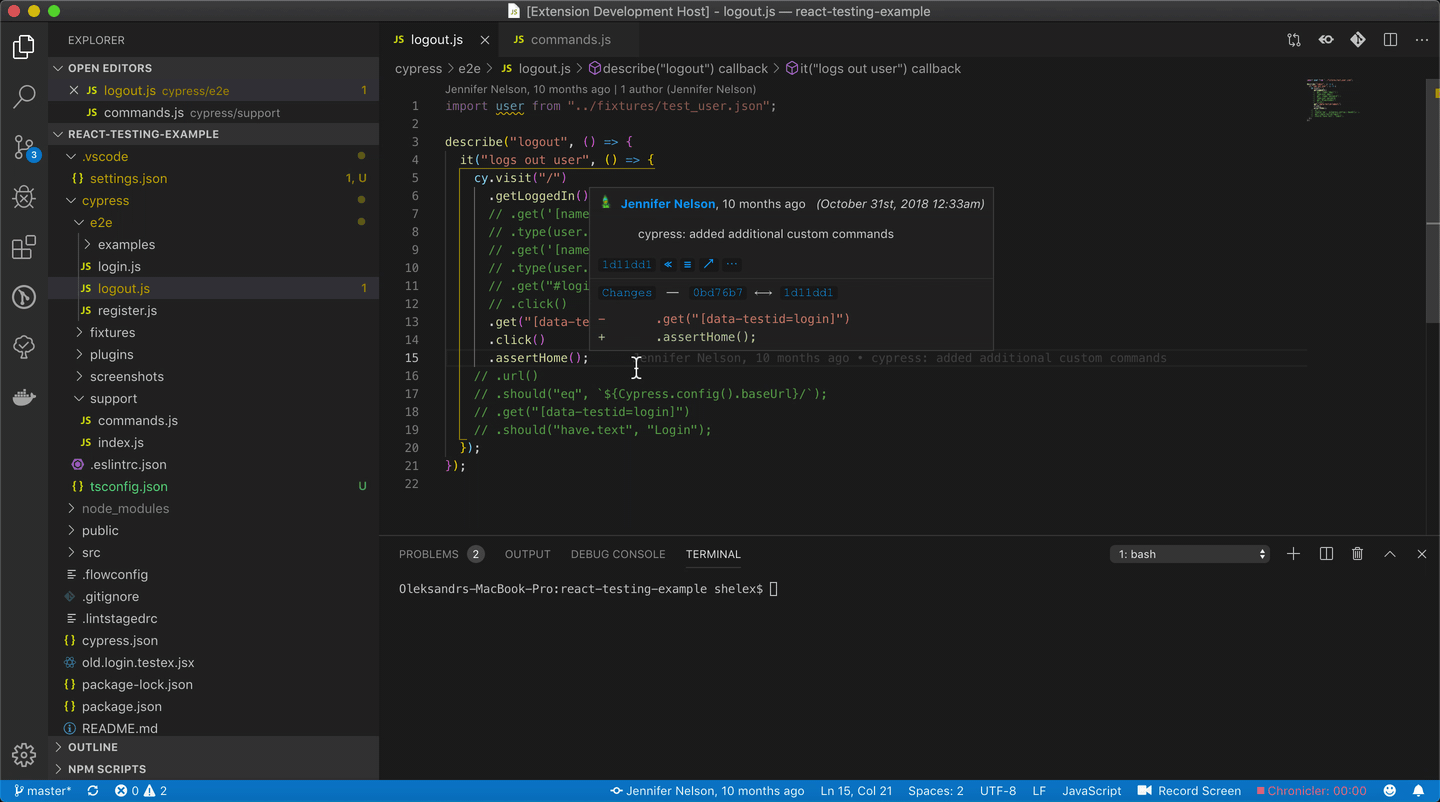Click UTF-8 encoding in status bar
This screenshot has height=802, width=1440.
click(998, 791)
